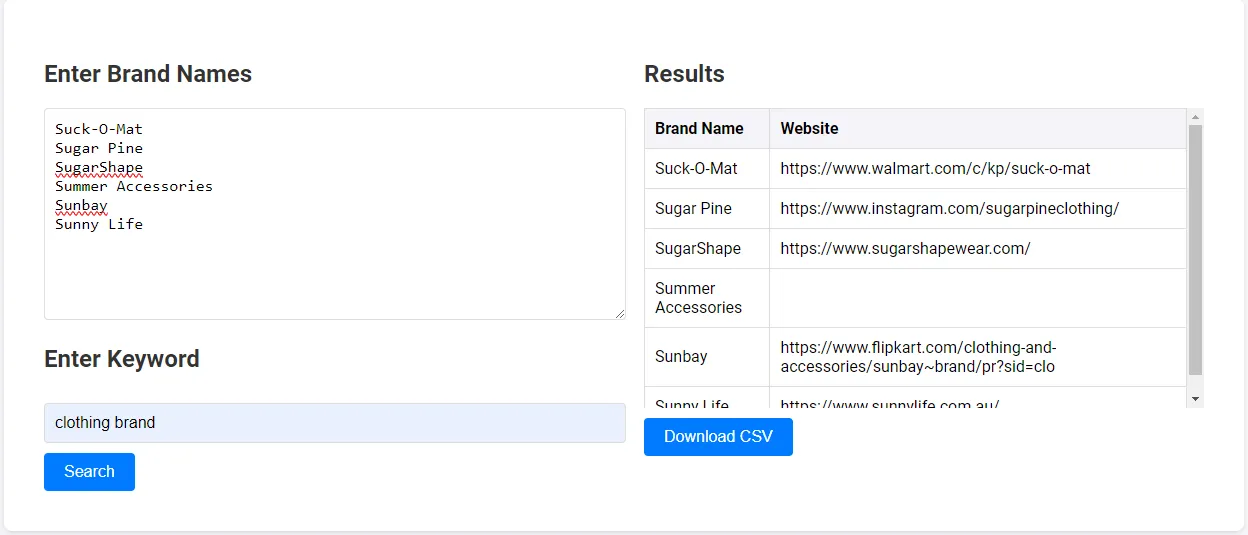The width and height of the screenshot is (1248, 535).
Task: Place cursor on 'Summer Accessories' line in text area
Action: 133,186
